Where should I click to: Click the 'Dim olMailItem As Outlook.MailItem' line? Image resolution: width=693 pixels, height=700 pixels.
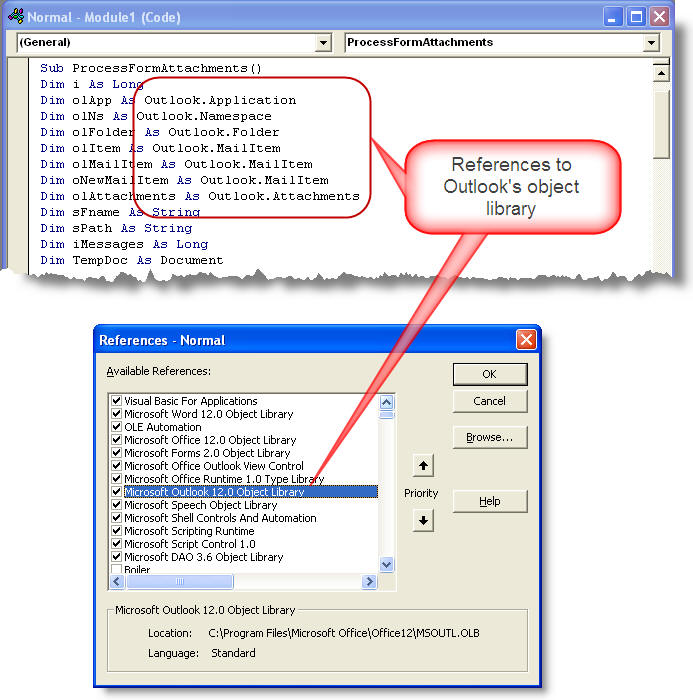pyautogui.click(x=176, y=164)
